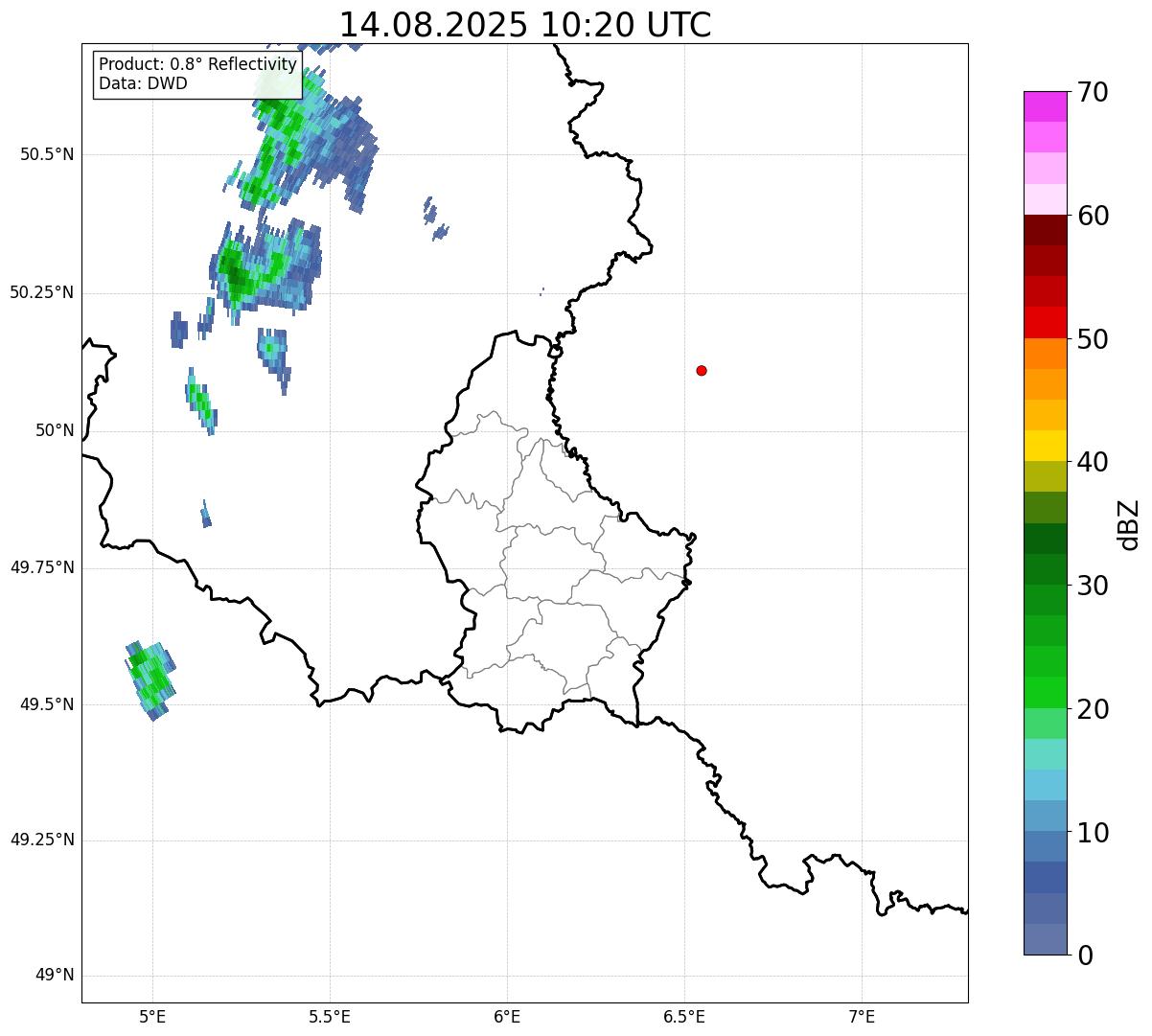Click the blue colorbar segment at 10

tap(1046, 846)
